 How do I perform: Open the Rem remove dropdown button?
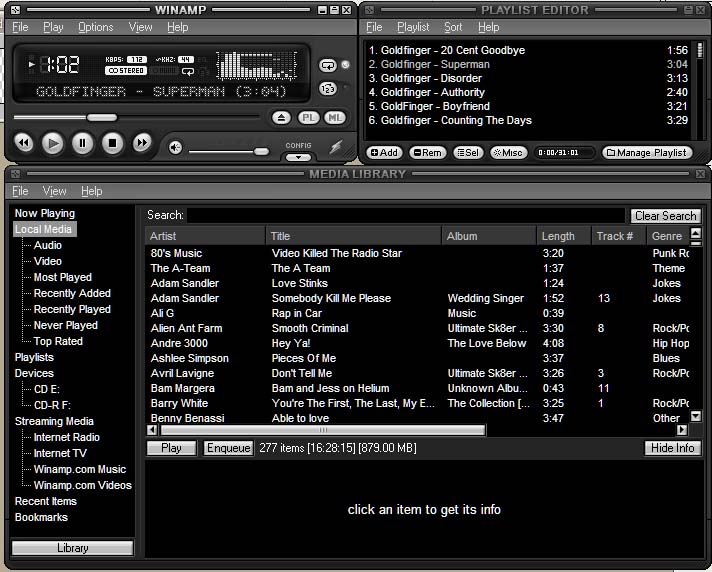(x=428, y=153)
